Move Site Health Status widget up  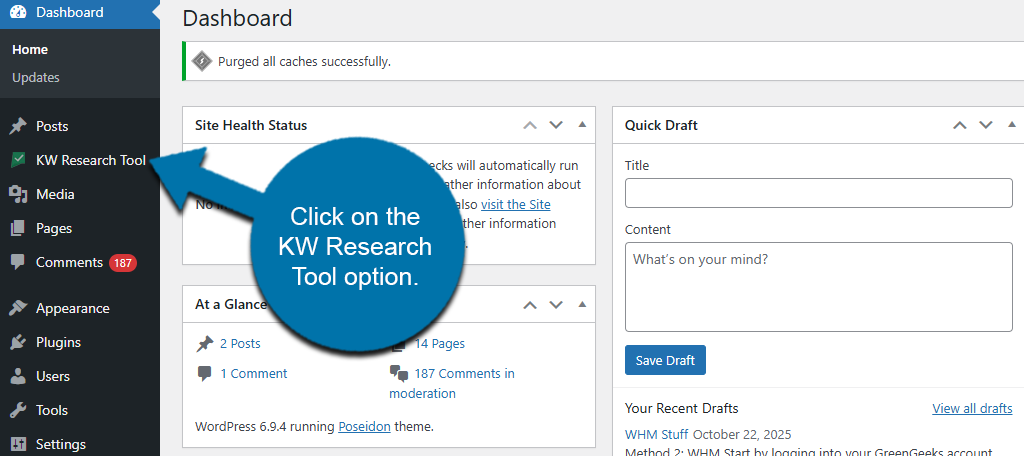tap(530, 125)
